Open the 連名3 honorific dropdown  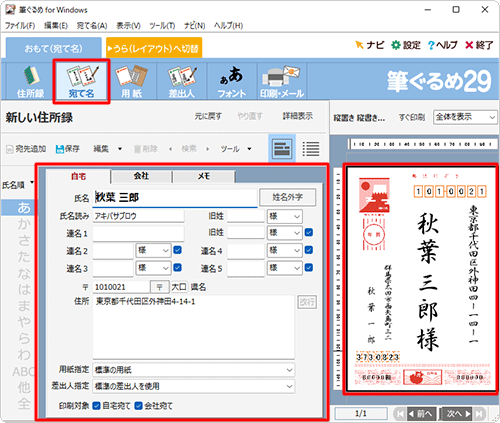click(153, 268)
